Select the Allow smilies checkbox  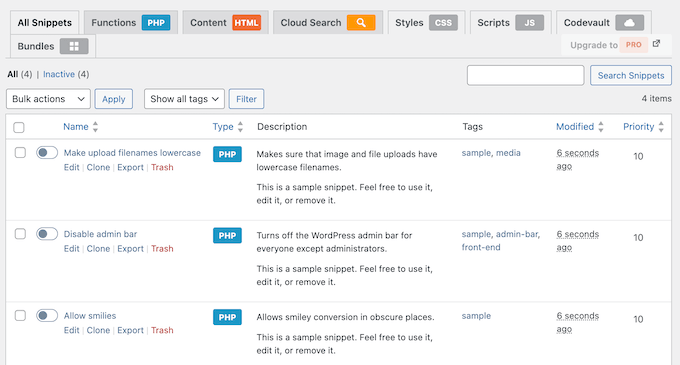[20, 316]
